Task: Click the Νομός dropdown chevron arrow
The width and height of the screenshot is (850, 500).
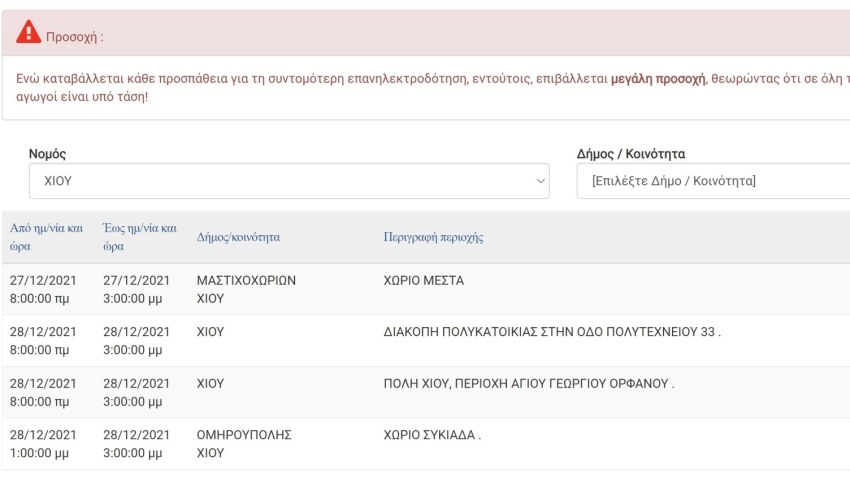Action: point(540,181)
